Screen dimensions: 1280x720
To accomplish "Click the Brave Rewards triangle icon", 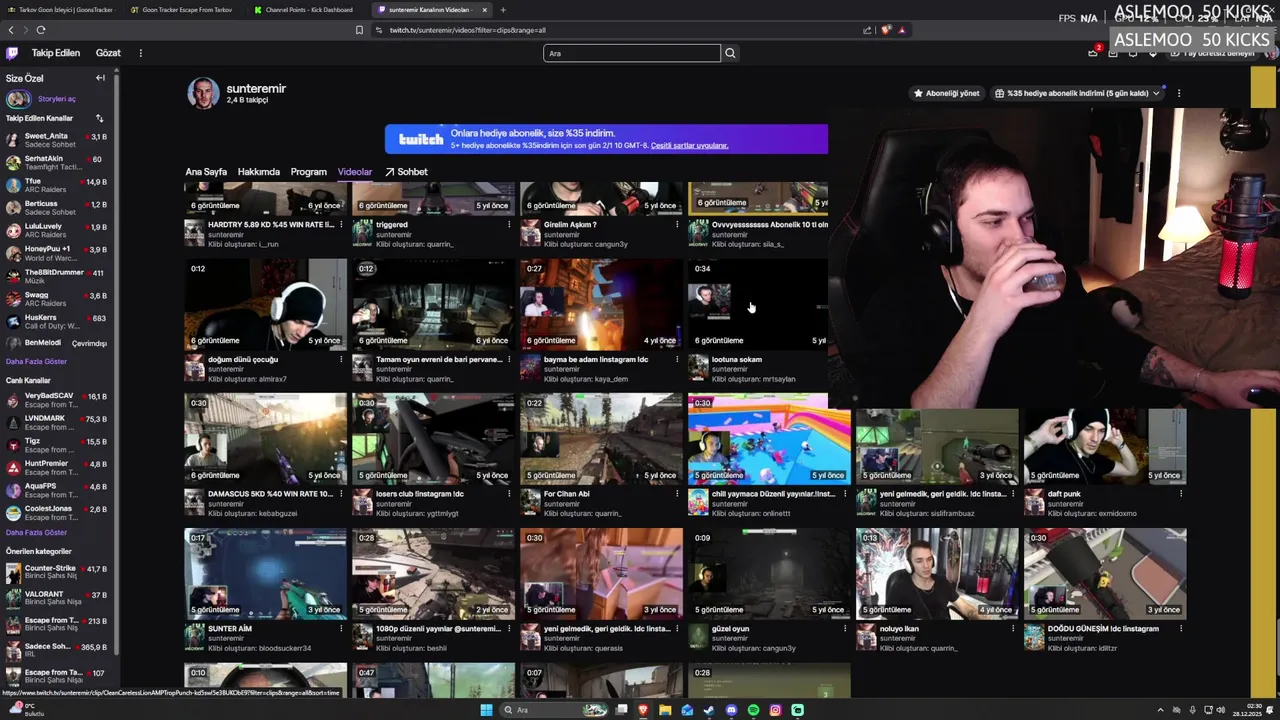I will pos(902,30).
